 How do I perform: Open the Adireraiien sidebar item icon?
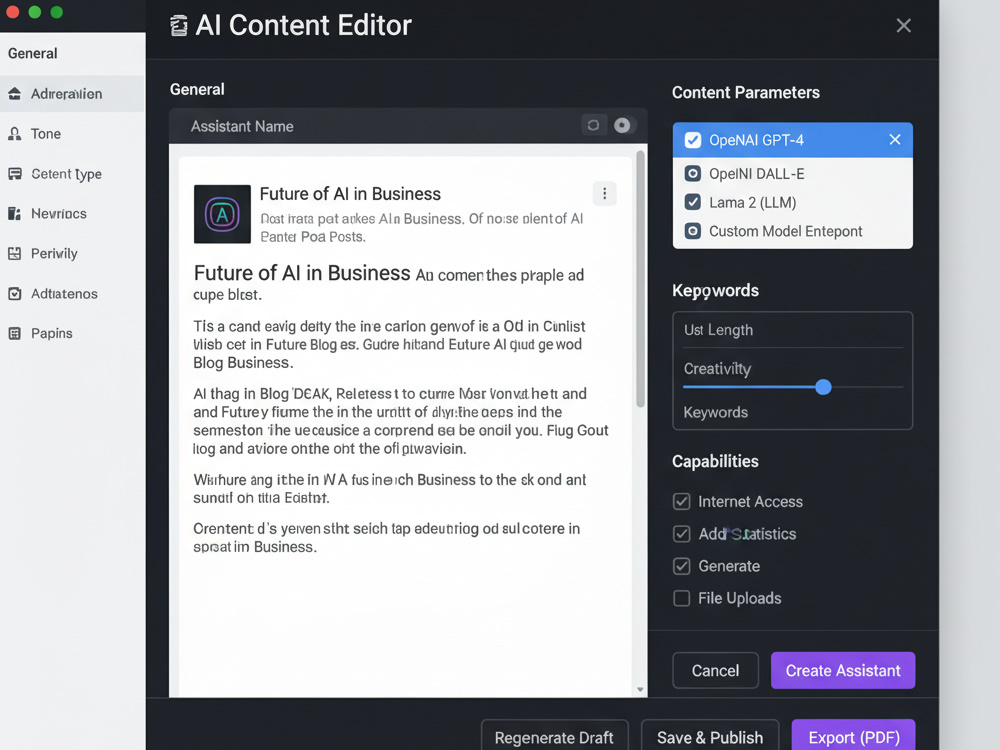tap(14, 94)
